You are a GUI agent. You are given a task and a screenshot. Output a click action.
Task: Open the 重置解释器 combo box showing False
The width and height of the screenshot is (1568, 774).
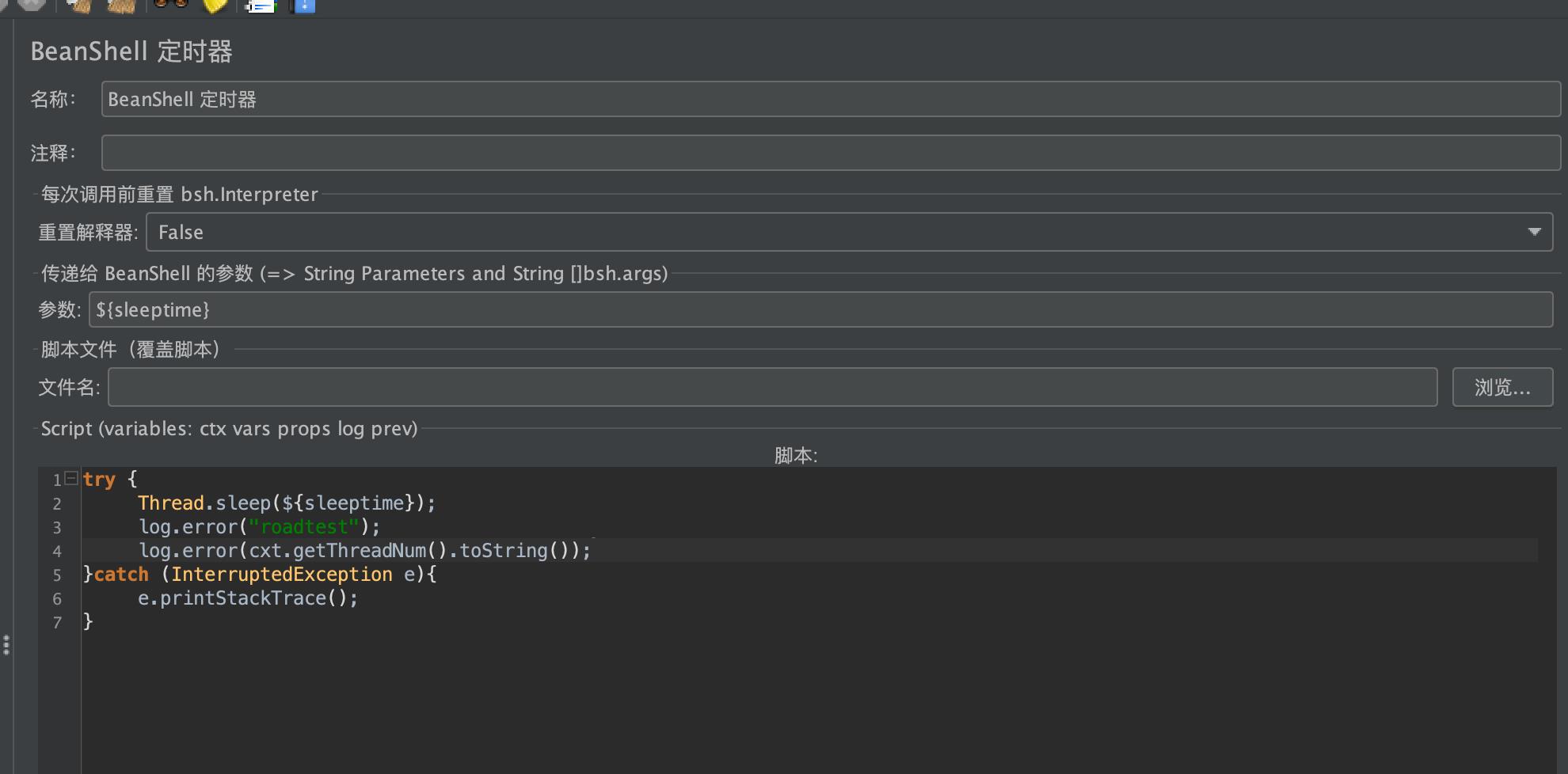(849, 232)
